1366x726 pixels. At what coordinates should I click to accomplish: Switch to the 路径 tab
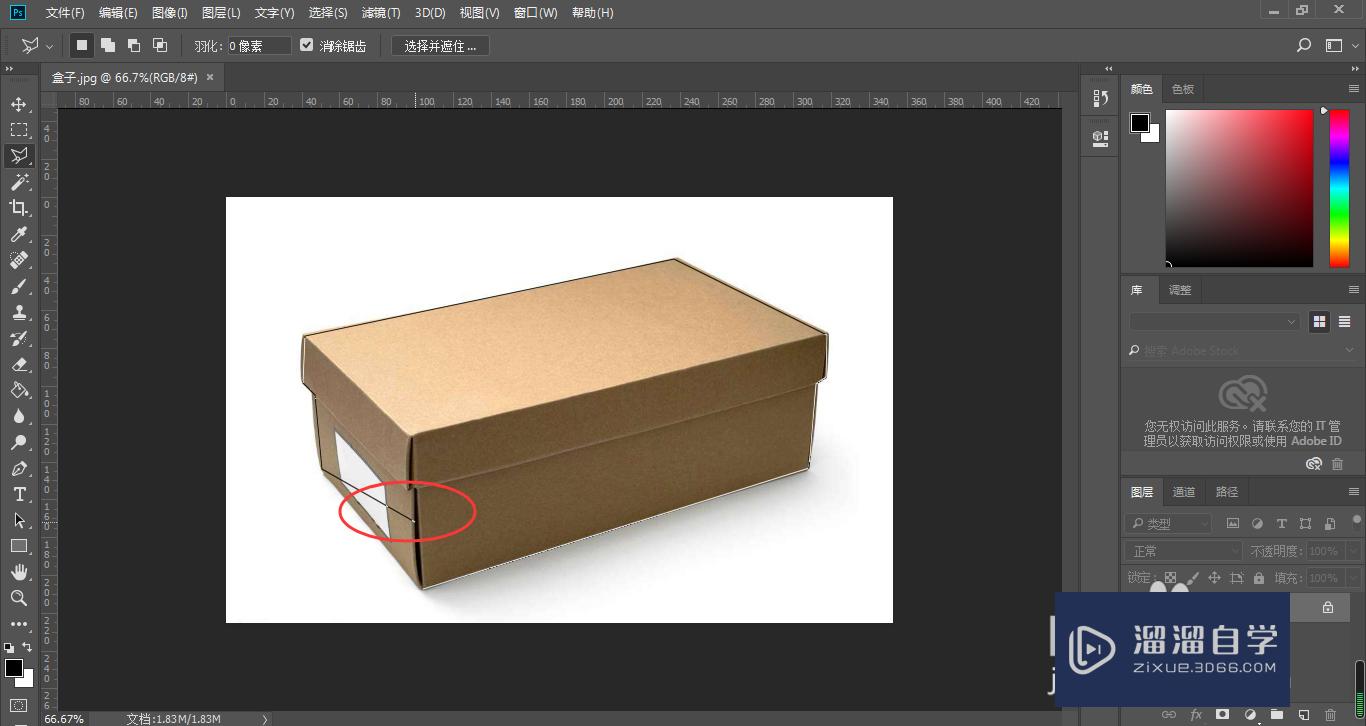[x=1227, y=492]
